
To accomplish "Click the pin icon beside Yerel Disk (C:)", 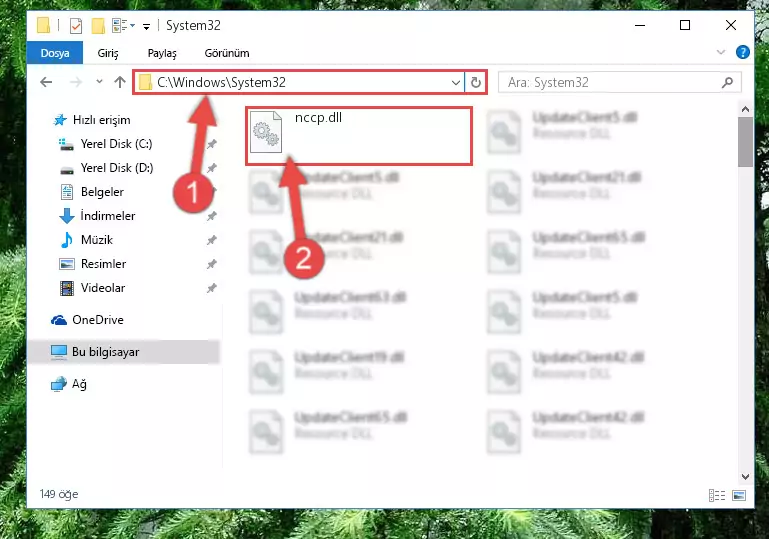I will 211,144.
